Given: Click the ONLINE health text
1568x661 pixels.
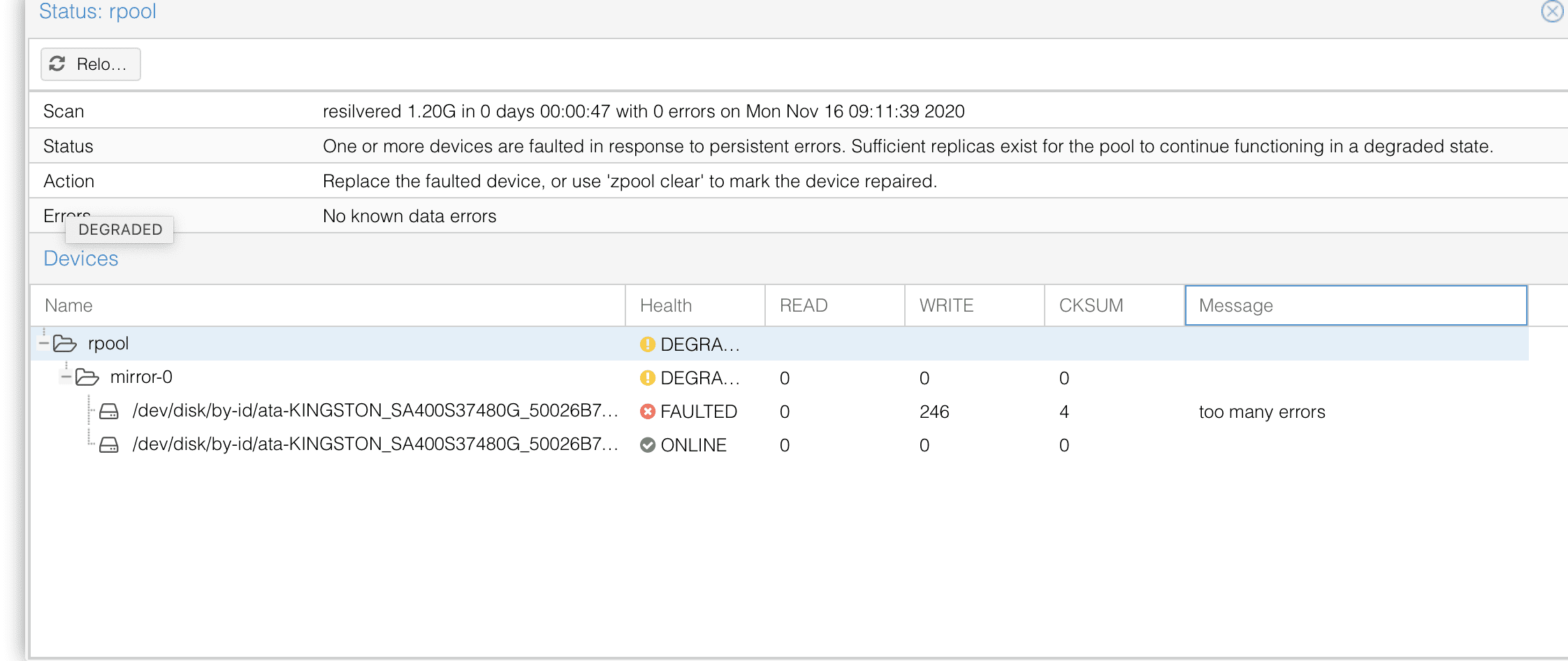Looking at the screenshot, I should point(693,445).
